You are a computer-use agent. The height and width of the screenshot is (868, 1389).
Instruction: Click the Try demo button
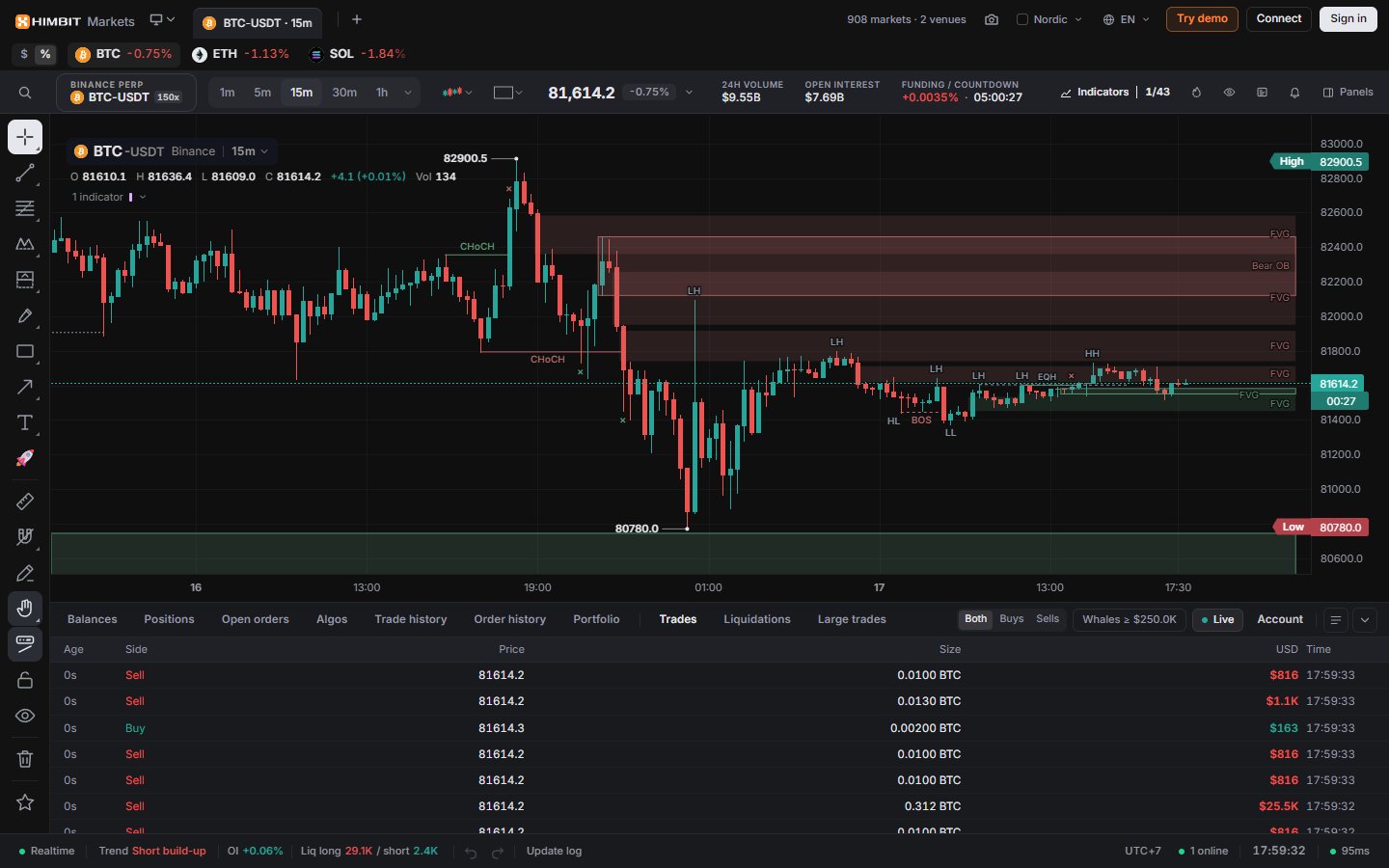click(x=1202, y=19)
